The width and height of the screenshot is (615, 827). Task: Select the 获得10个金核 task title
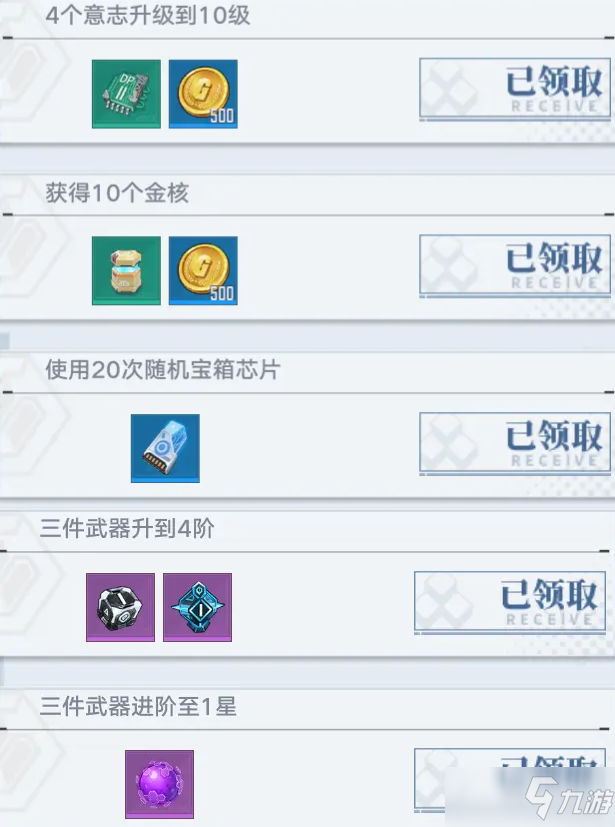coord(117,193)
